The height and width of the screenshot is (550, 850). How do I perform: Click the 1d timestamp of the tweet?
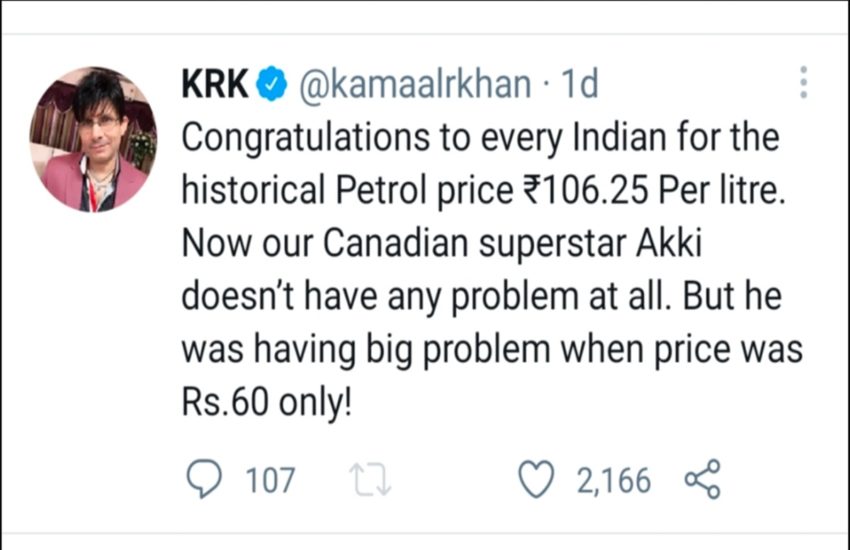(x=579, y=85)
